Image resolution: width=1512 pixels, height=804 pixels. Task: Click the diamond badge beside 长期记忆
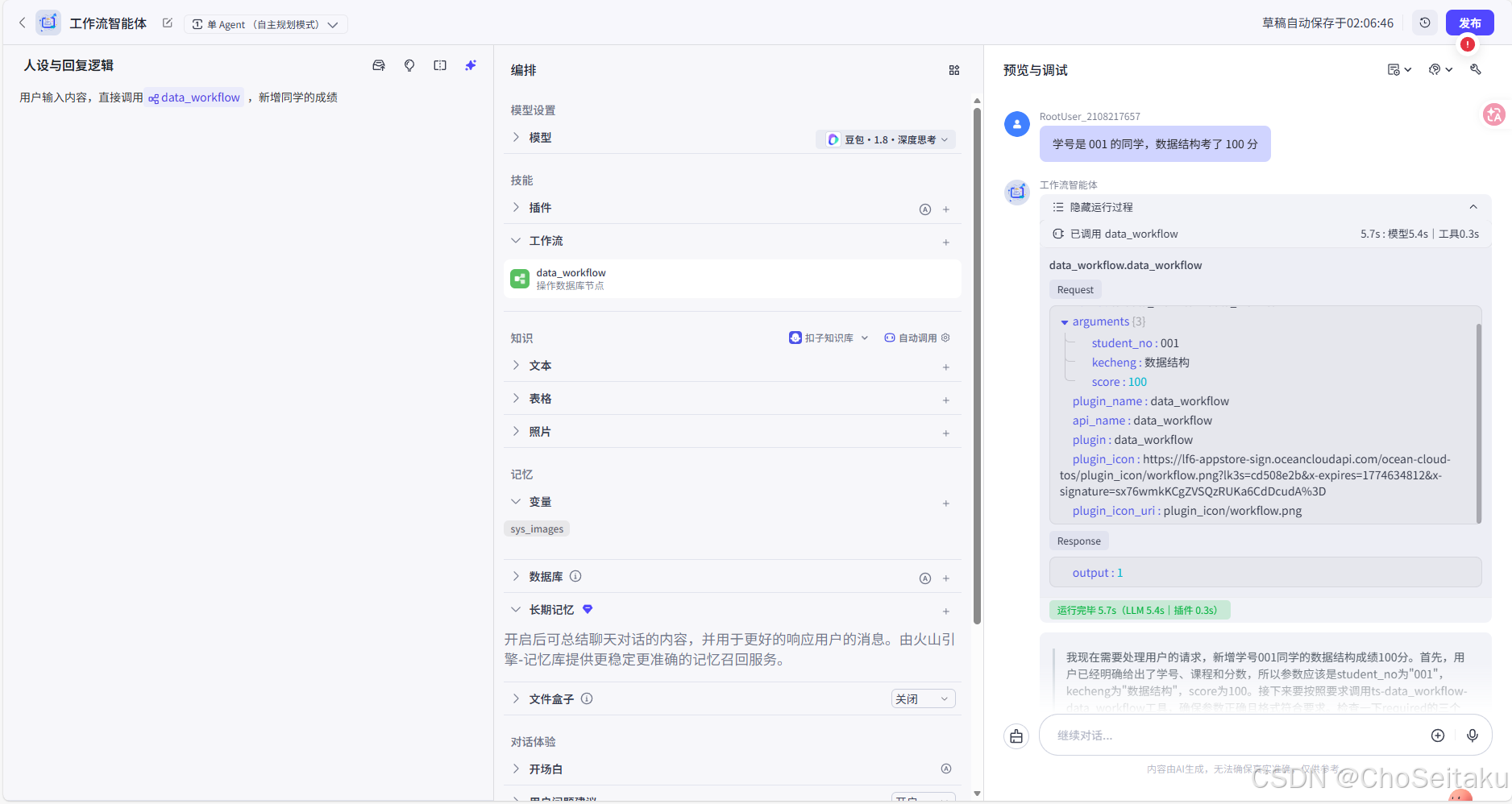(x=588, y=610)
